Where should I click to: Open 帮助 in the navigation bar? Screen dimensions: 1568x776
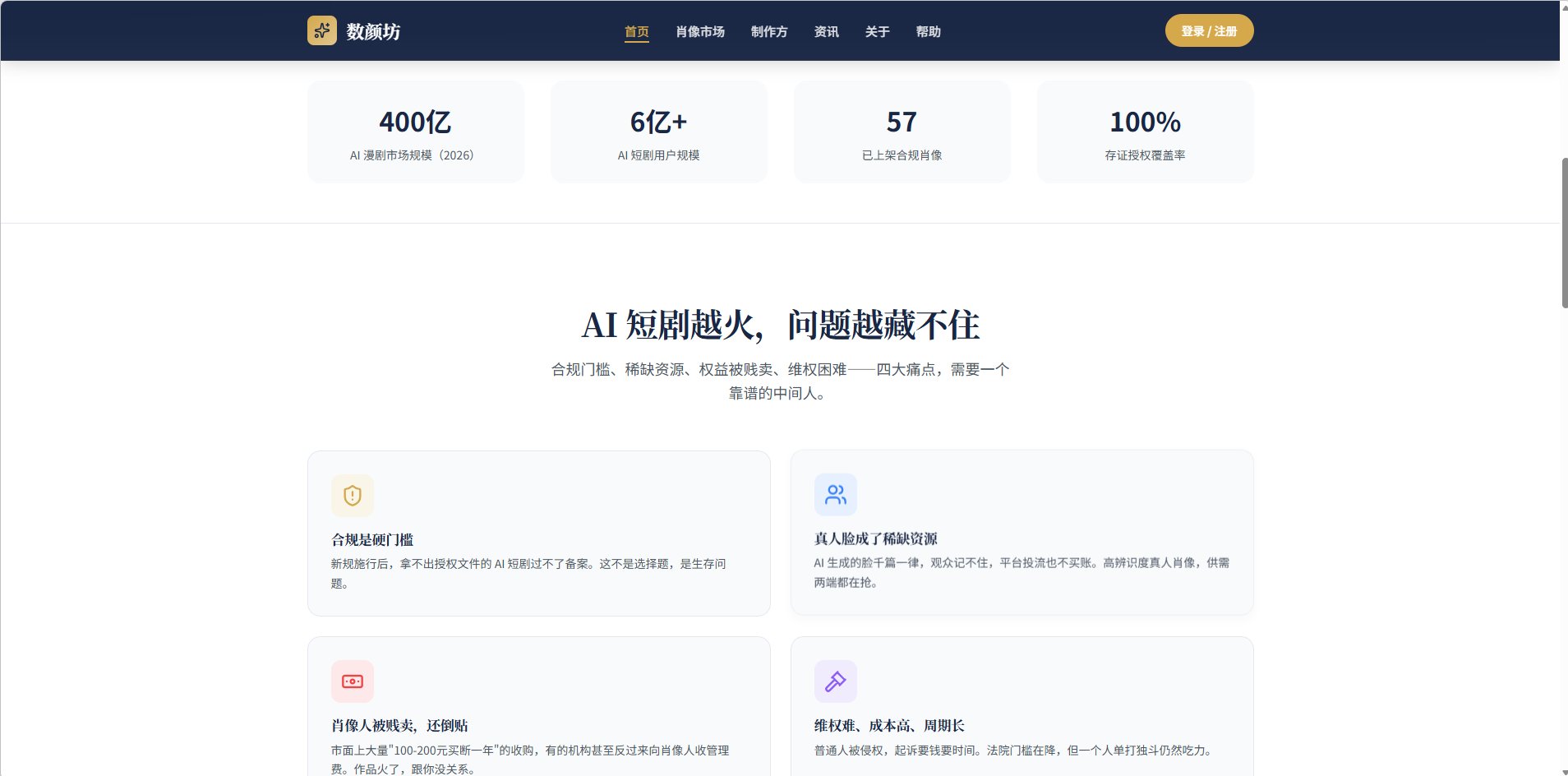pos(929,31)
